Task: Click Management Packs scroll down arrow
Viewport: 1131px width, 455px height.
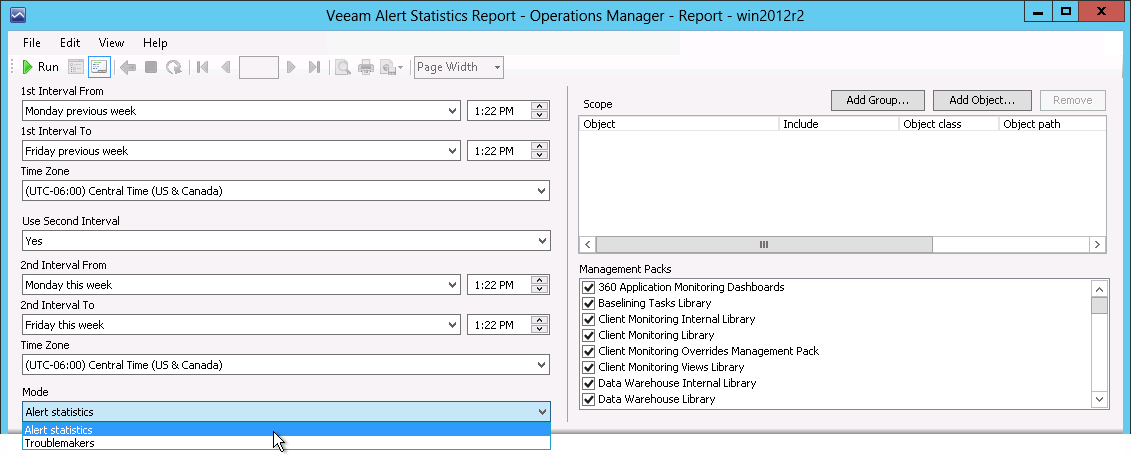Action: click(1099, 399)
